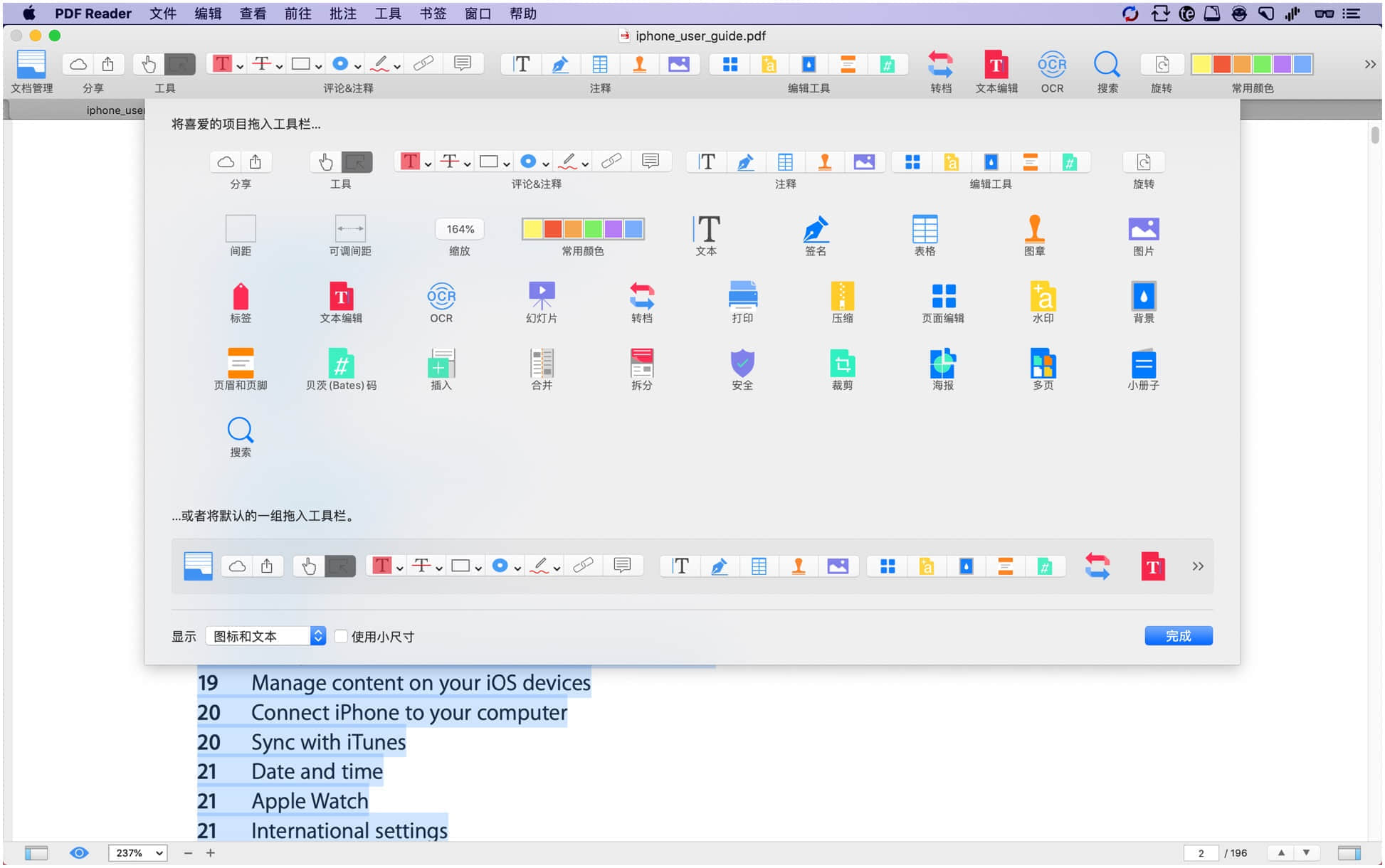Click the 贝茨 (Bates) 码 icon
This screenshot has width=1385, height=868.
(341, 363)
